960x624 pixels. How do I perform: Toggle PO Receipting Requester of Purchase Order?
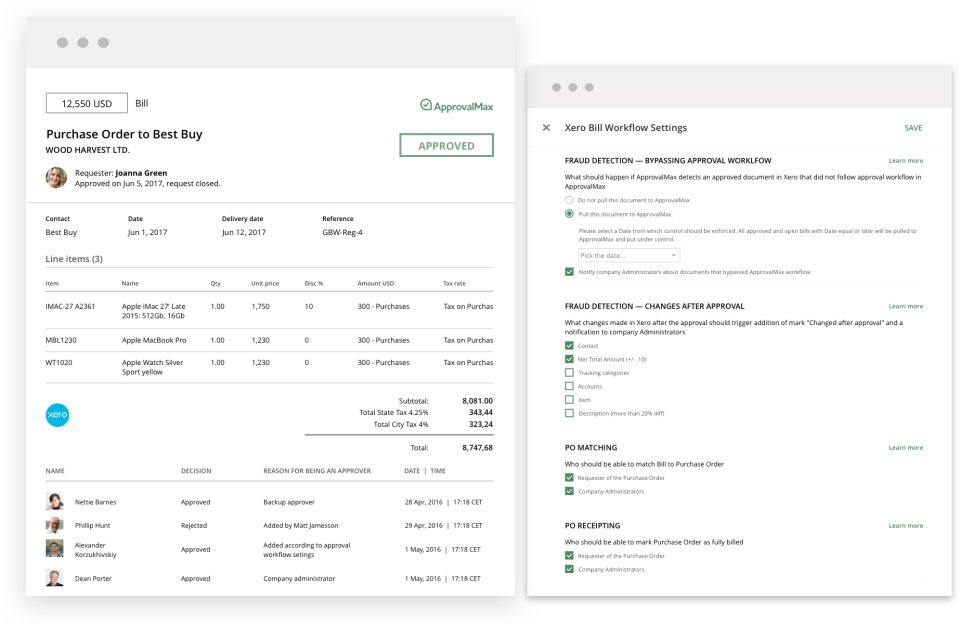pyautogui.click(x=569, y=555)
